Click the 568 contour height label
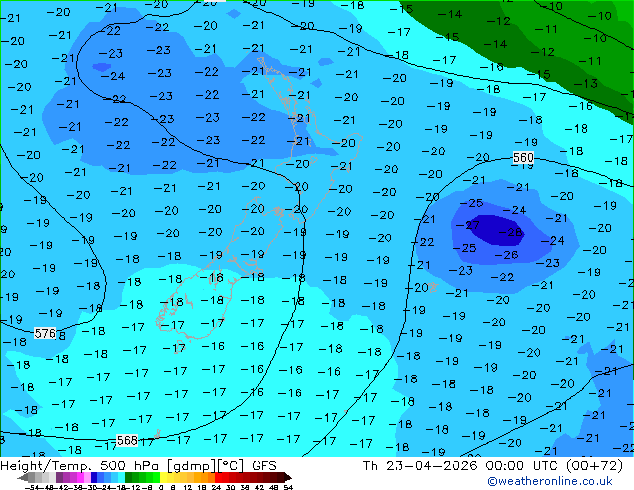The height and width of the screenshot is (490, 634). pos(127,440)
